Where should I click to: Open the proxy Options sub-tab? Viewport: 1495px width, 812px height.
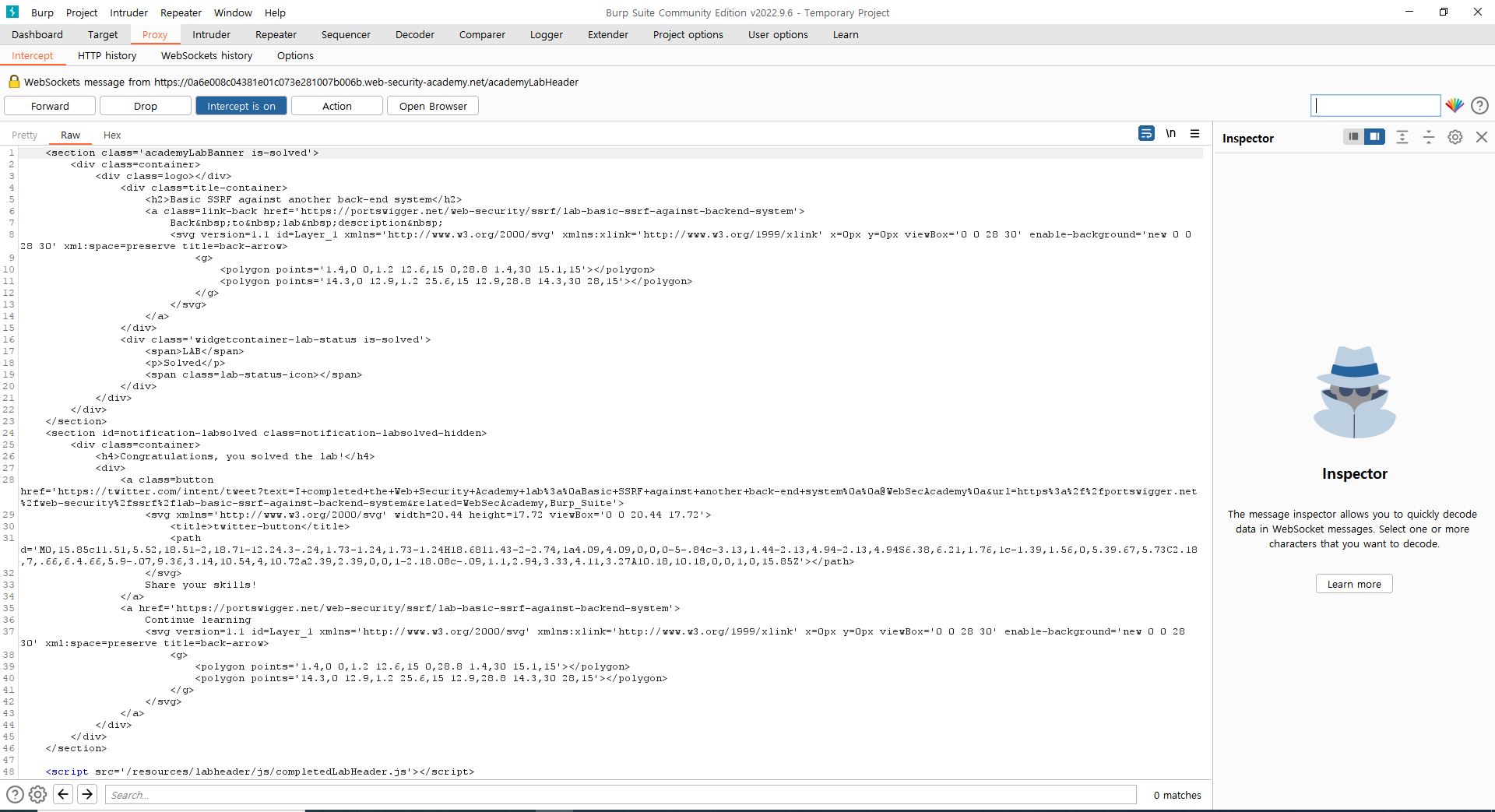(295, 55)
